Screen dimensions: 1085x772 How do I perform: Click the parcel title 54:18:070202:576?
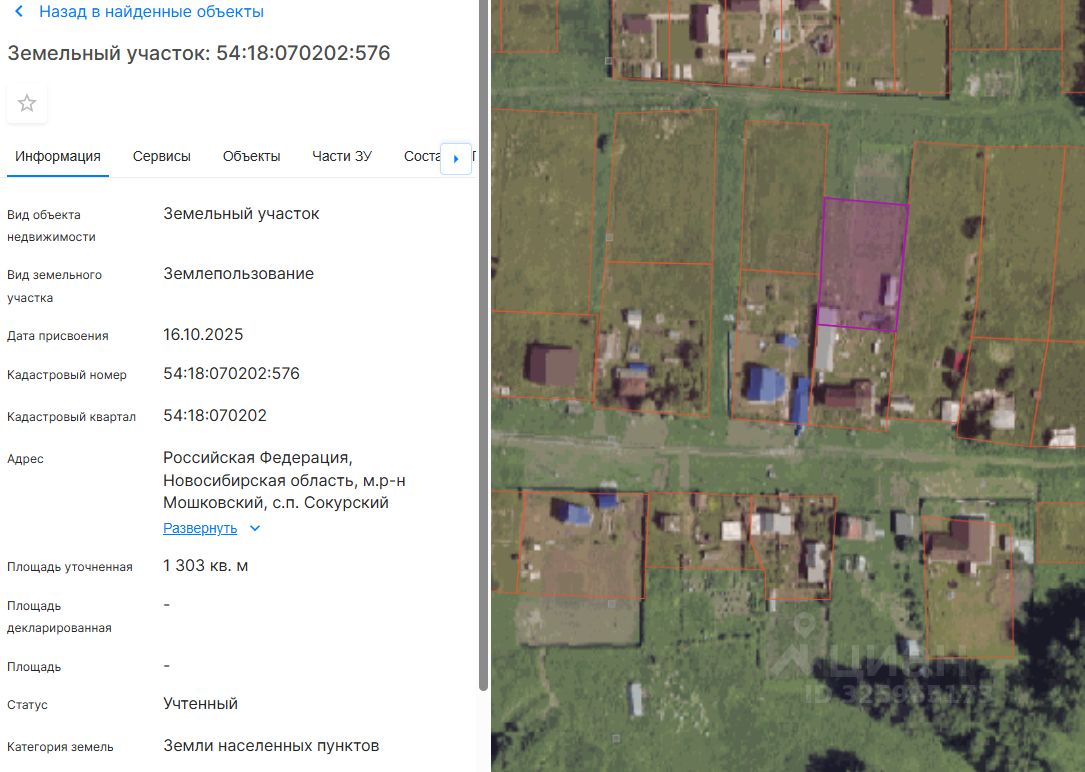pos(303,53)
